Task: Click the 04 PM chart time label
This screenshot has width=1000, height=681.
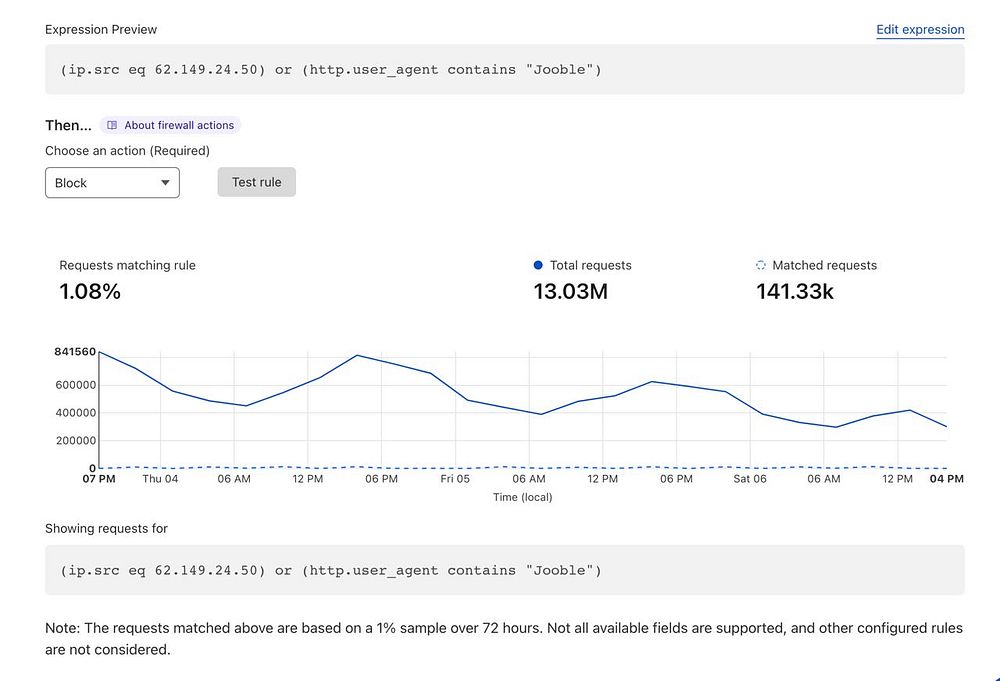Action: click(946, 479)
